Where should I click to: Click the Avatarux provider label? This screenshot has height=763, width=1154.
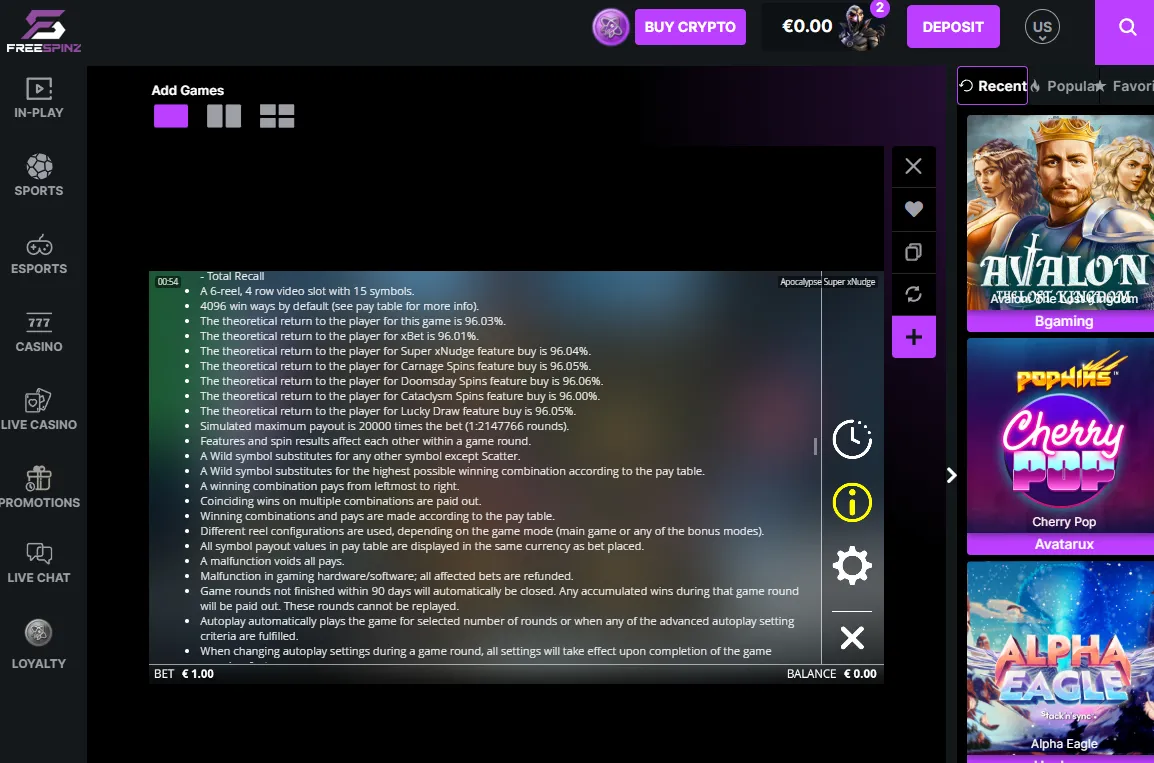1061,544
